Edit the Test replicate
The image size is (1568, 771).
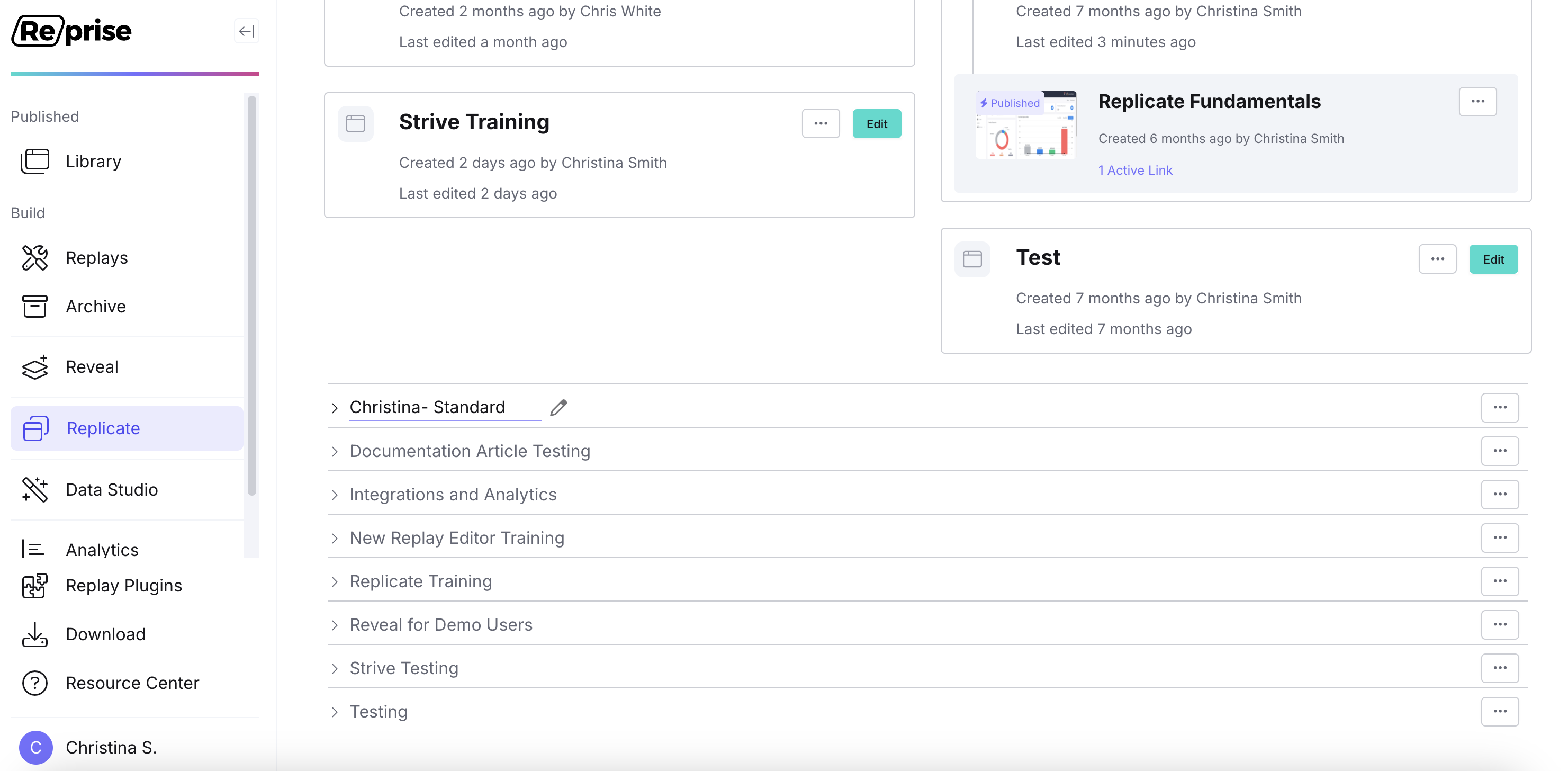pyautogui.click(x=1493, y=259)
